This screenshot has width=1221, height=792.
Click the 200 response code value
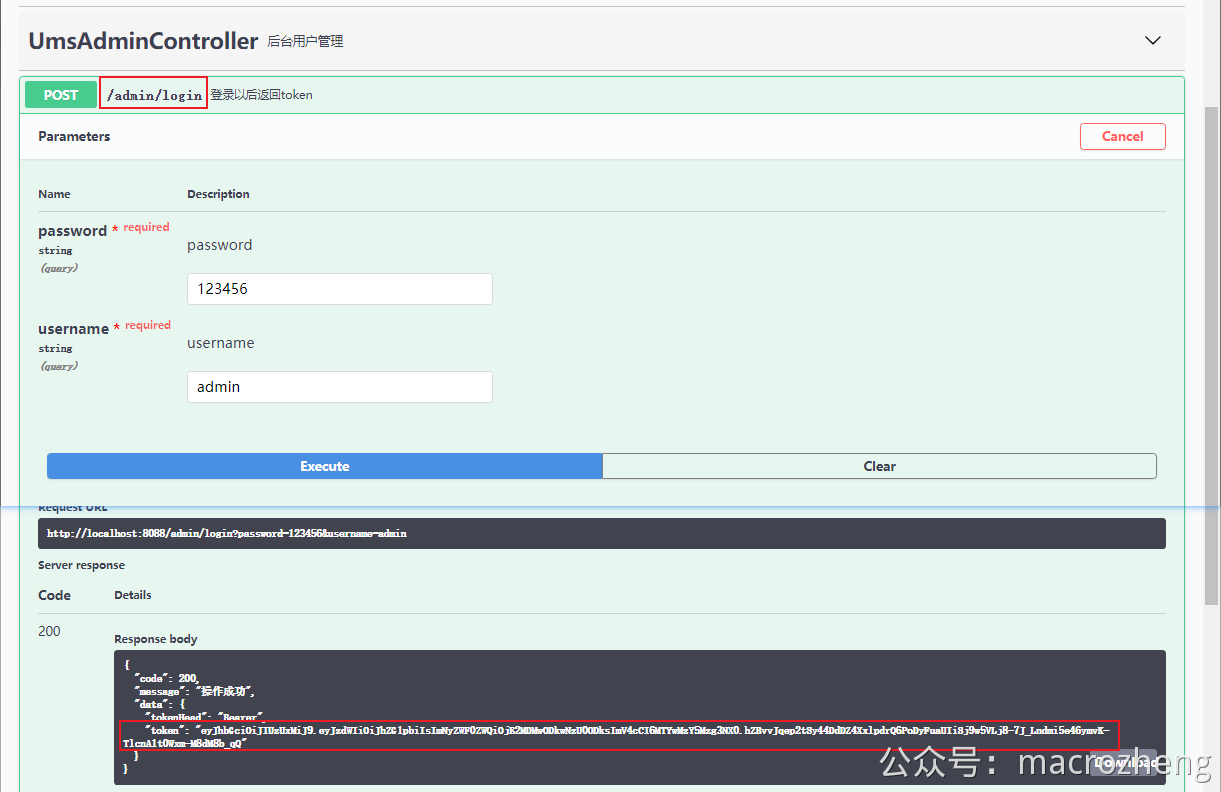(x=49, y=631)
